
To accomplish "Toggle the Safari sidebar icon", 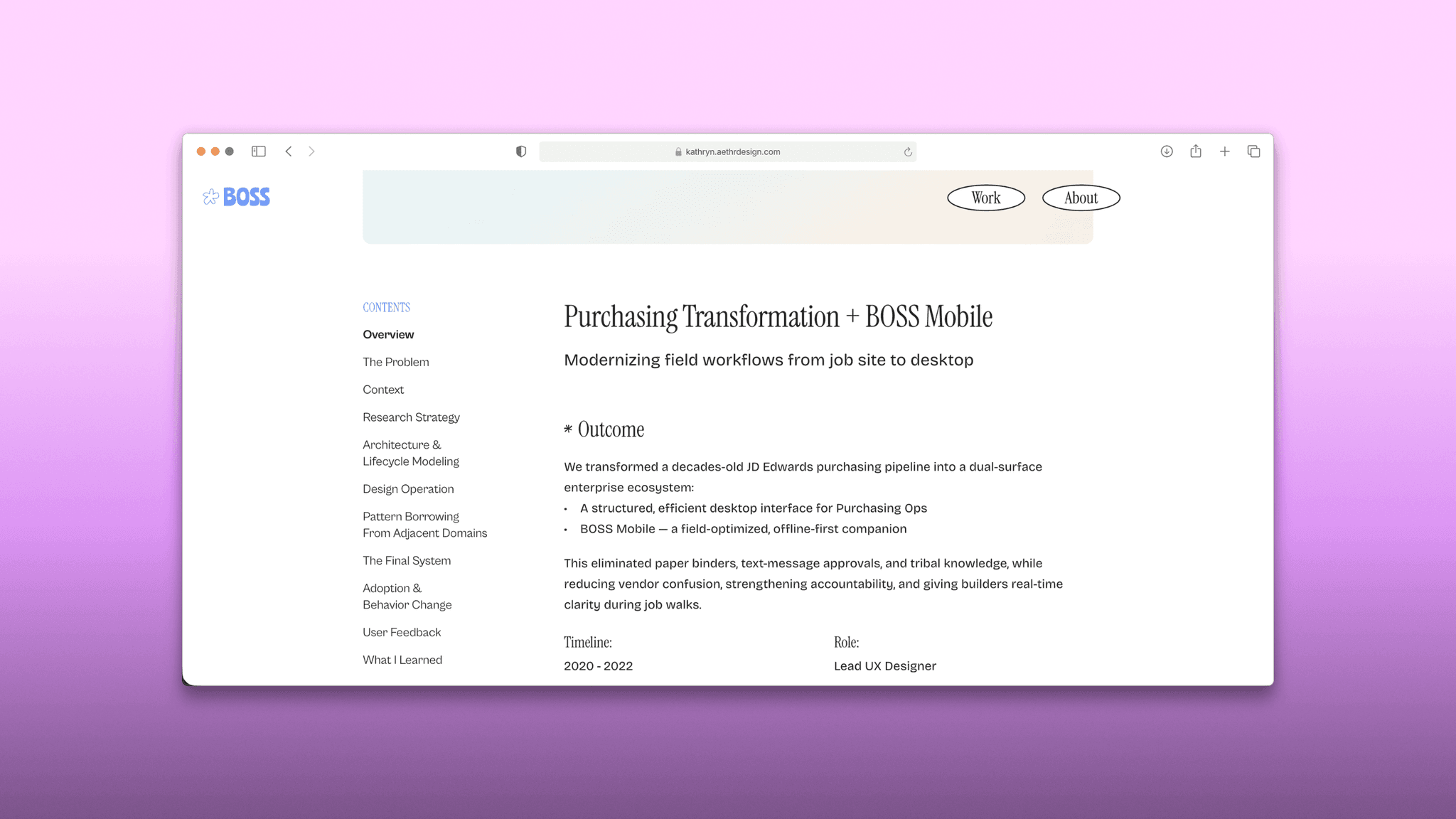I will 259,151.
